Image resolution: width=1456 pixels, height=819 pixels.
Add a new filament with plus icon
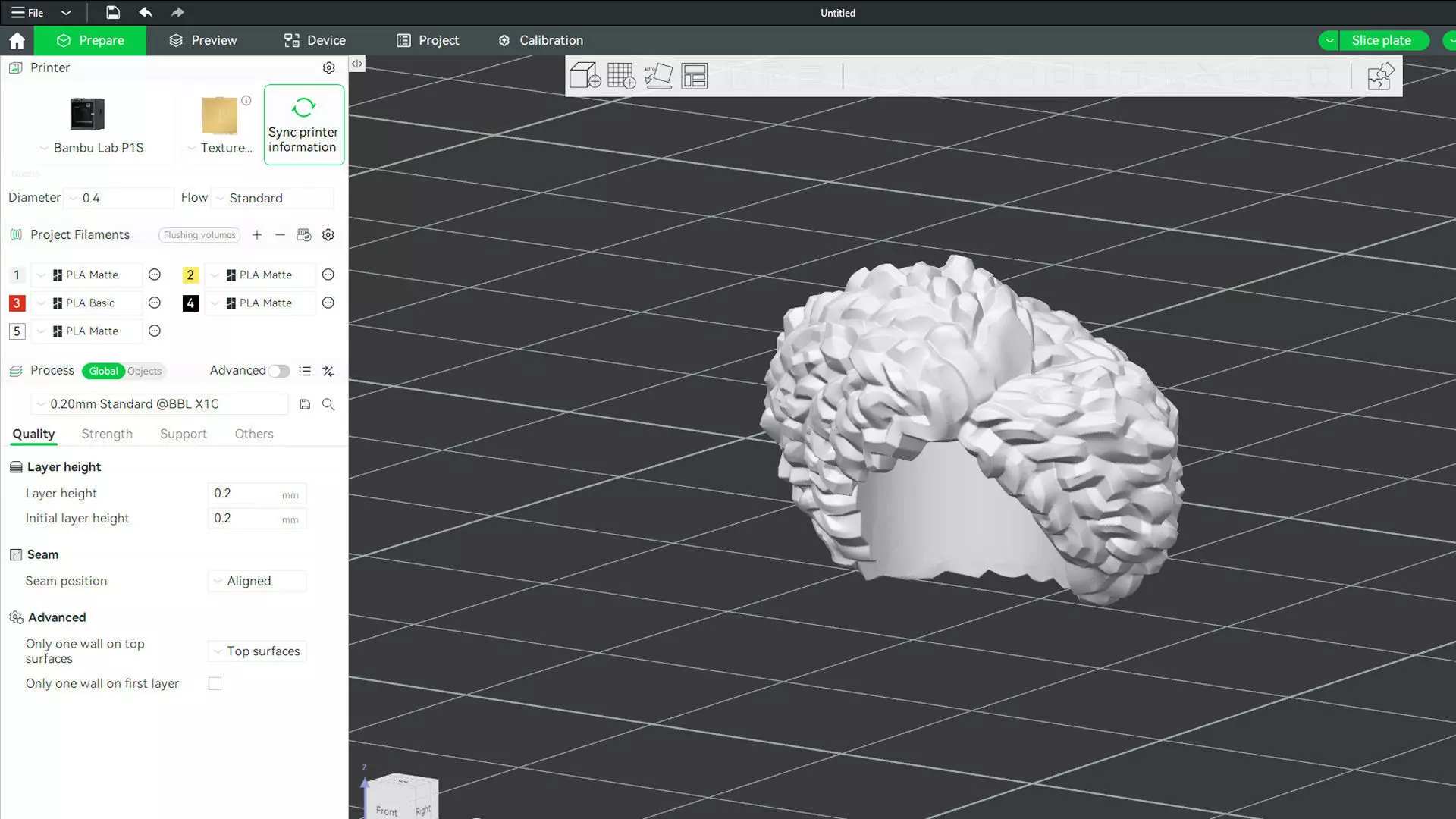(x=257, y=235)
